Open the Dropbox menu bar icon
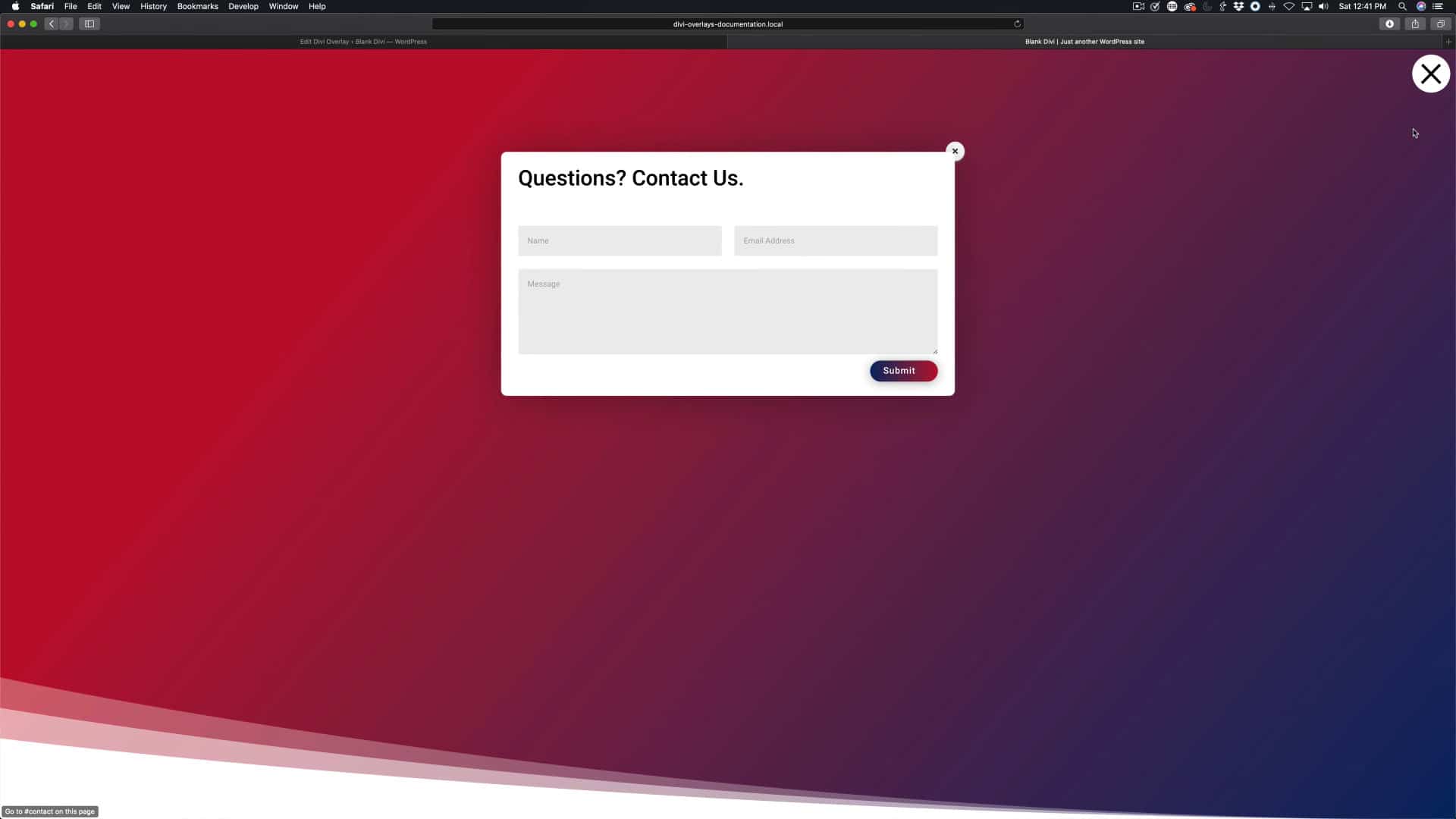The image size is (1456, 819). pos(1238,6)
